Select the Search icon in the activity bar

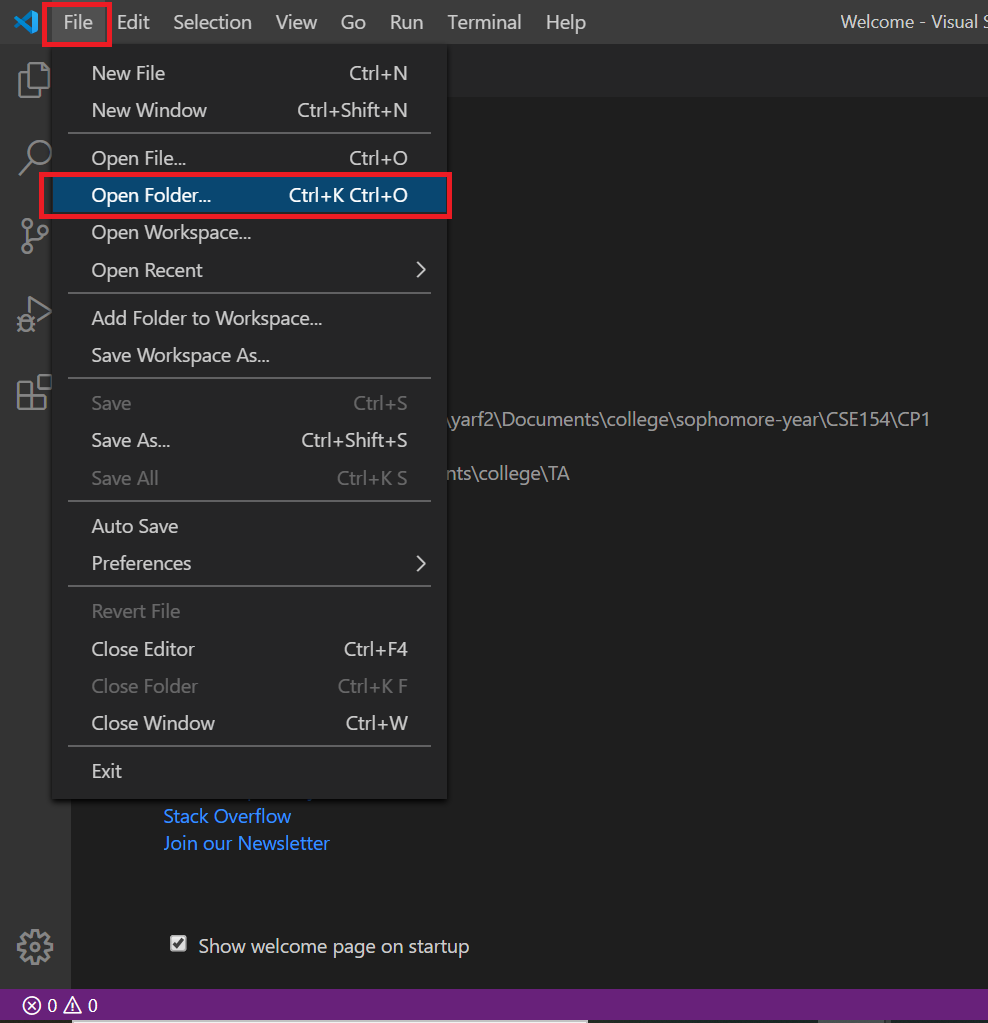click(x=35, y=157)
